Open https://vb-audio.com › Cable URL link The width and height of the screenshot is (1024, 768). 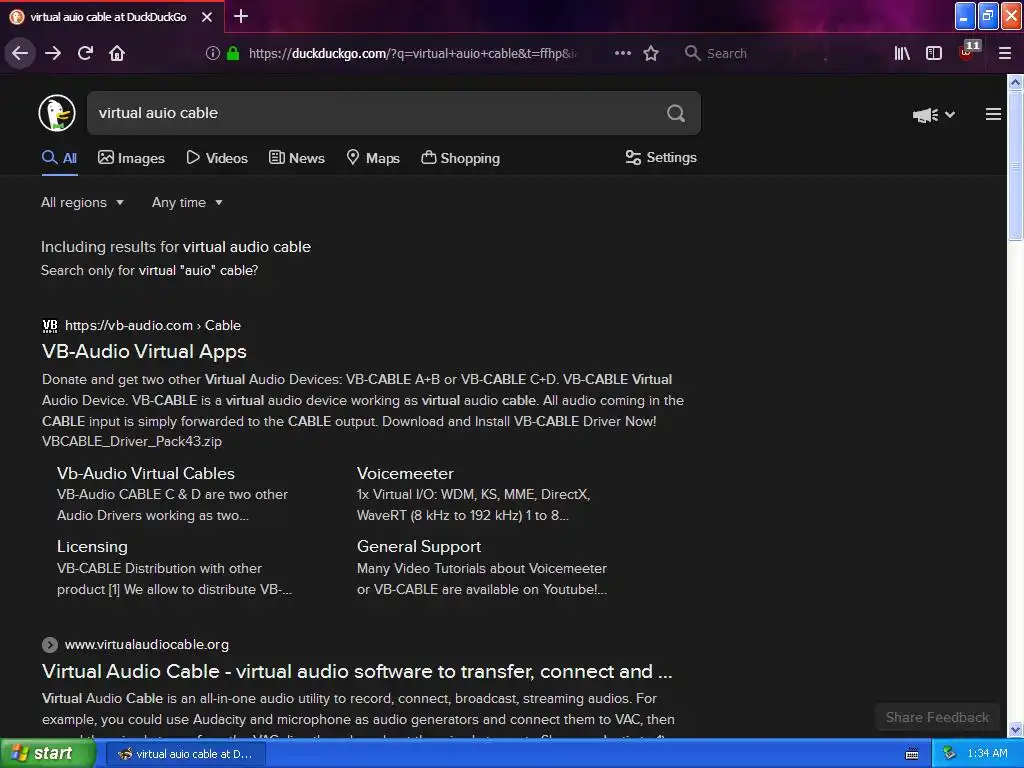(x=153, y=325)
